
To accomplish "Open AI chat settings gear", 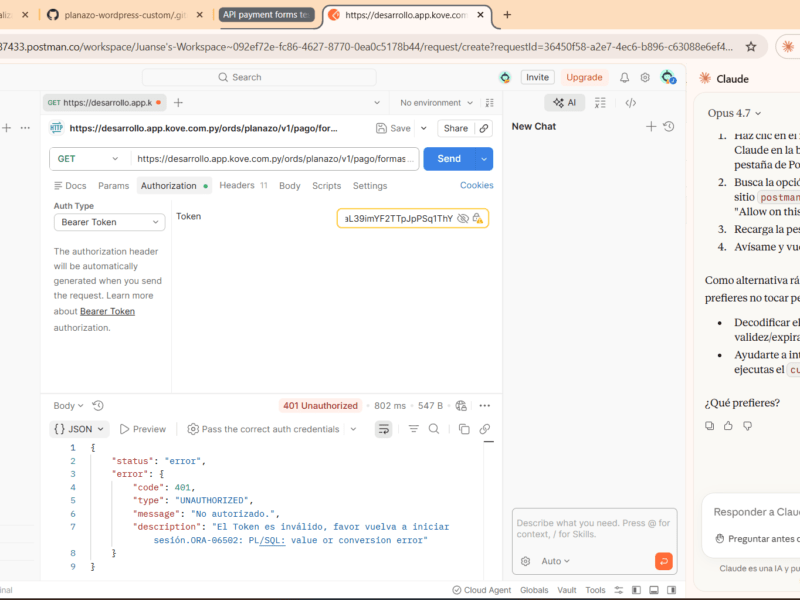I will coord(526,561).
